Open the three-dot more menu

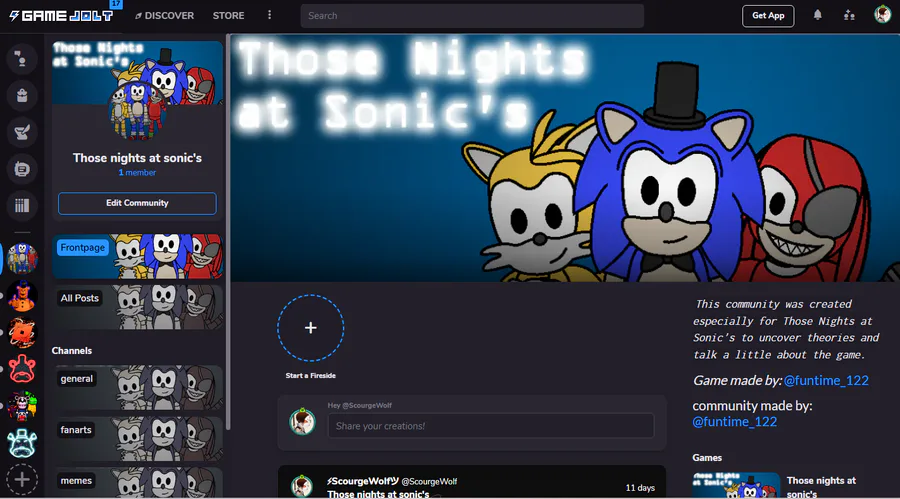pos(269,15)
